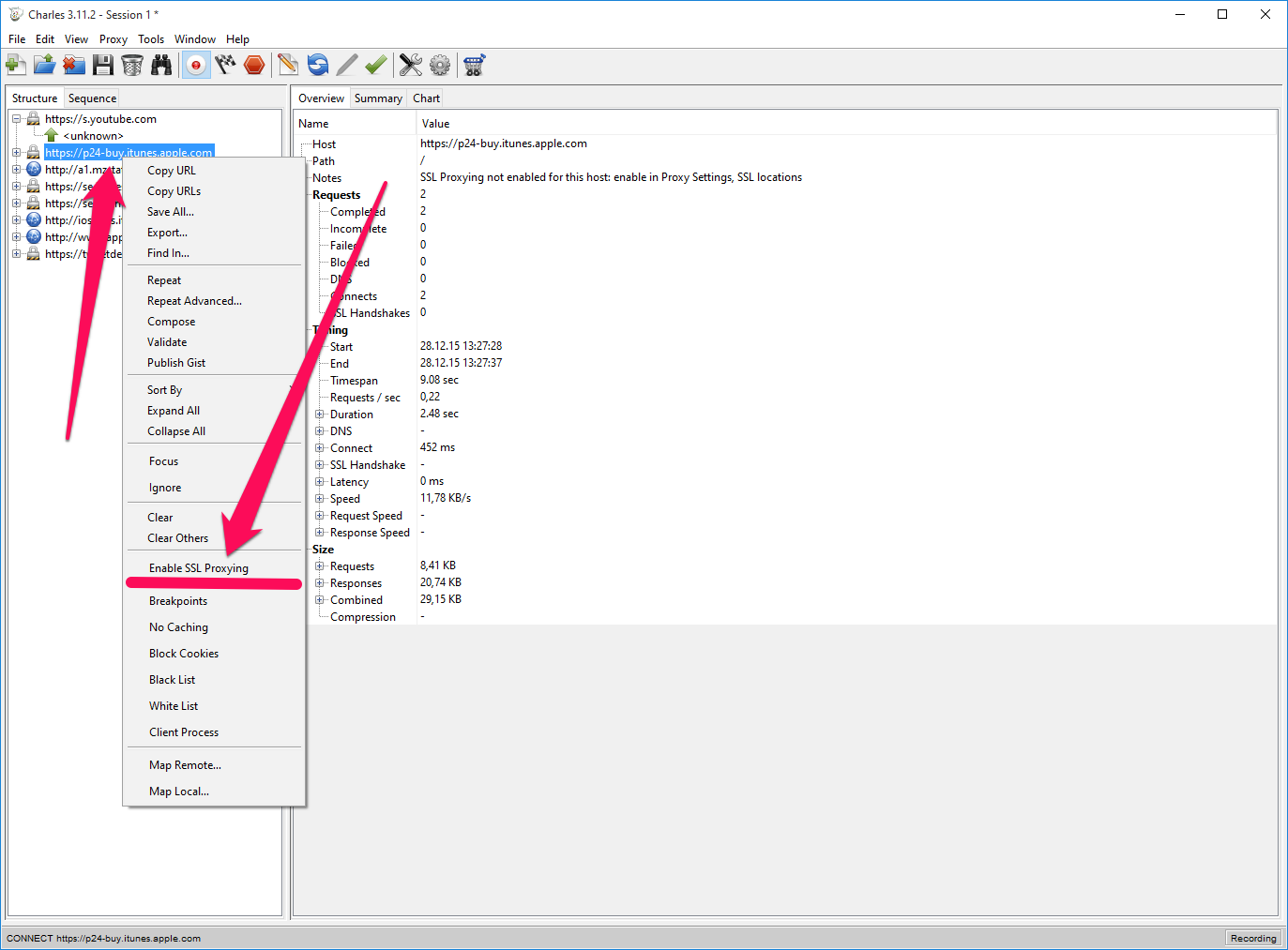Open the Proxy menu in menu bar
Screen dimensions: 1288x950
tap(113, 39)
